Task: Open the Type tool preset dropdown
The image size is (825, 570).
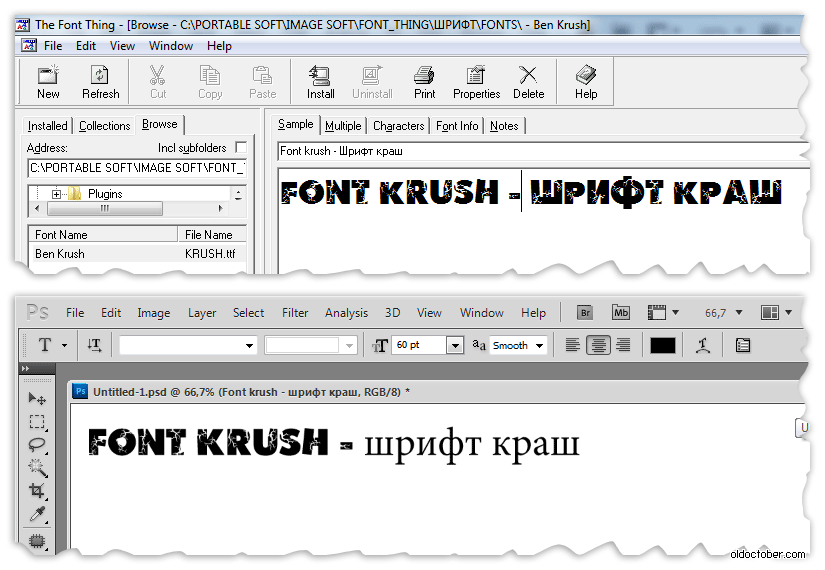Action: pos(64,345)
